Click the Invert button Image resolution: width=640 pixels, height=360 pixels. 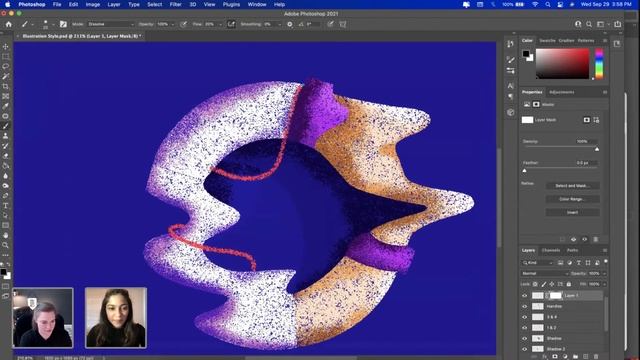[x=572, y=212]
